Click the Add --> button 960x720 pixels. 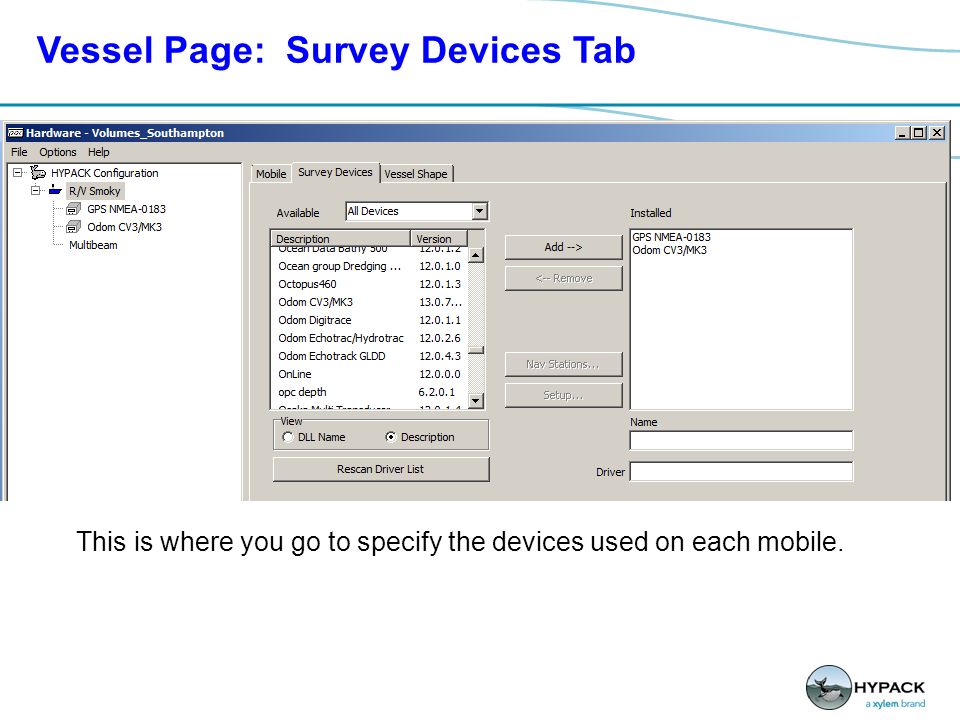point(563,247)
